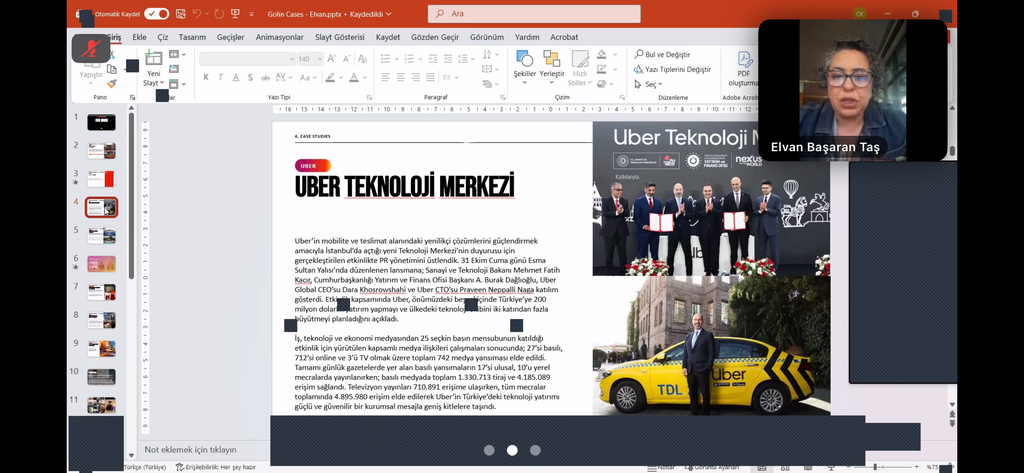
Task: Open the Tasarım ribbon tab
Action: click(192, 37)
